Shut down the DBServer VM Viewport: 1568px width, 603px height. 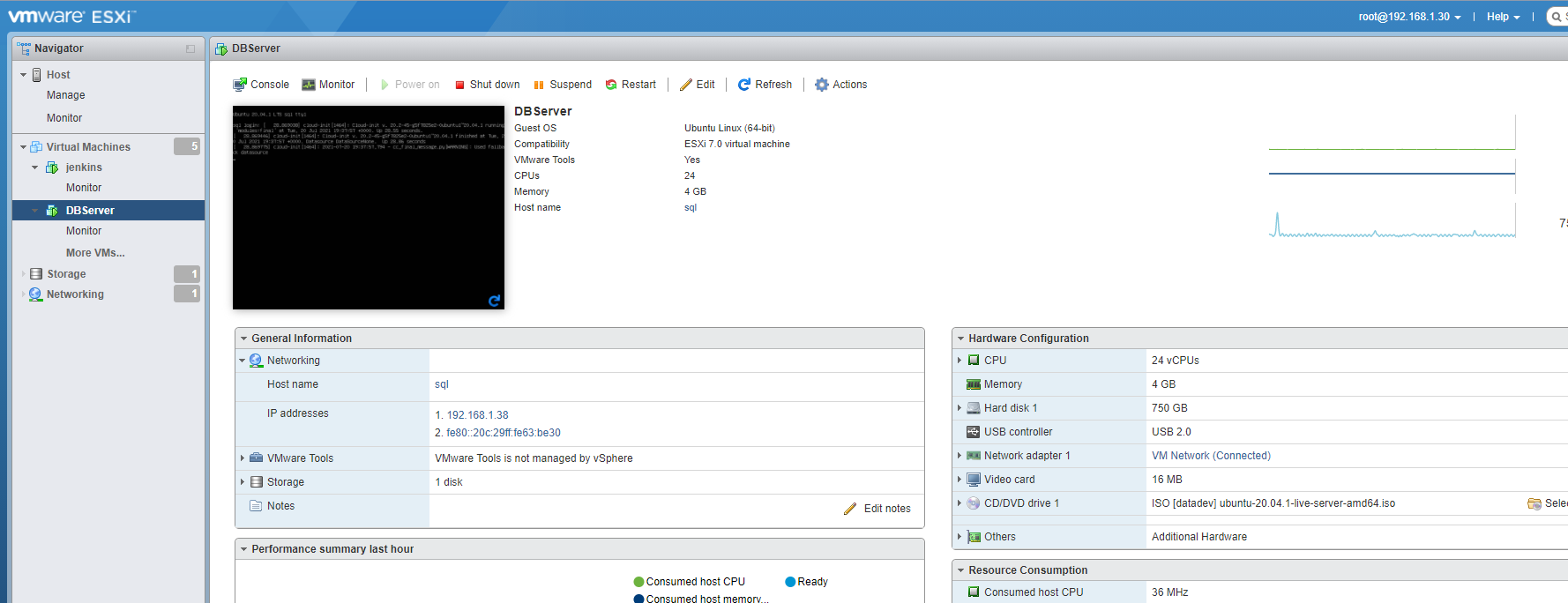(x=487, y=85)
